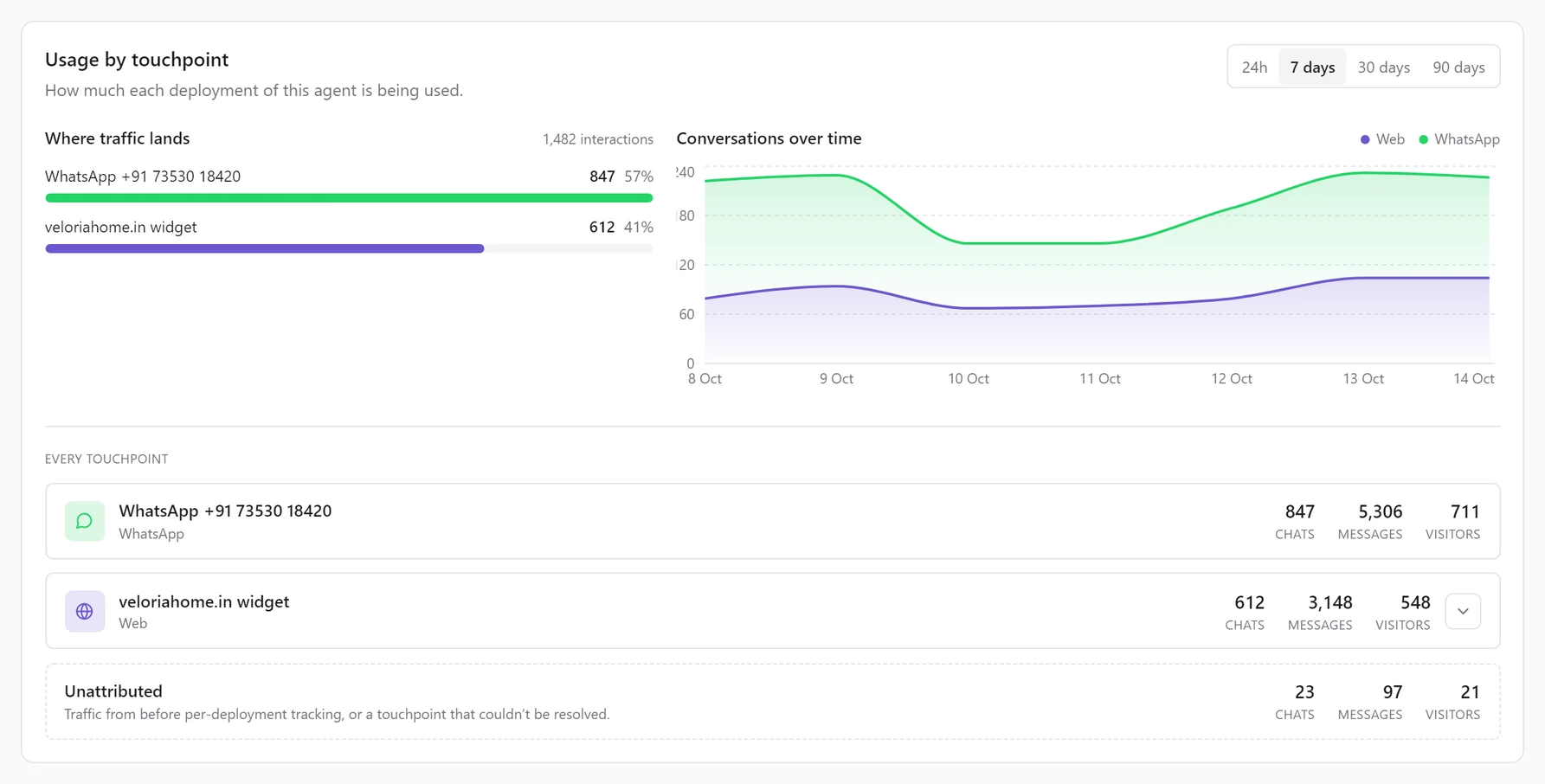Image resolution: width=1545 pixels, height=784 pixels.
Task: Click the 97 messages in Unattributed row
Action: (x=1392, y=692)
